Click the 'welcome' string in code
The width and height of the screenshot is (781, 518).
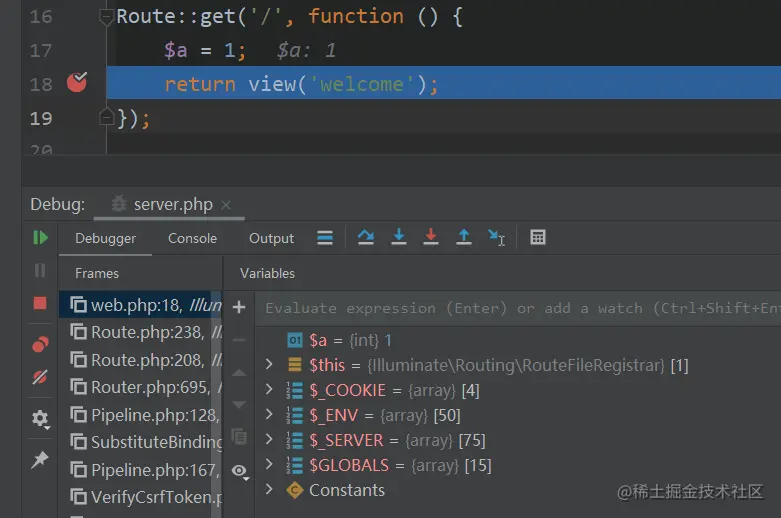coord(362,84)
